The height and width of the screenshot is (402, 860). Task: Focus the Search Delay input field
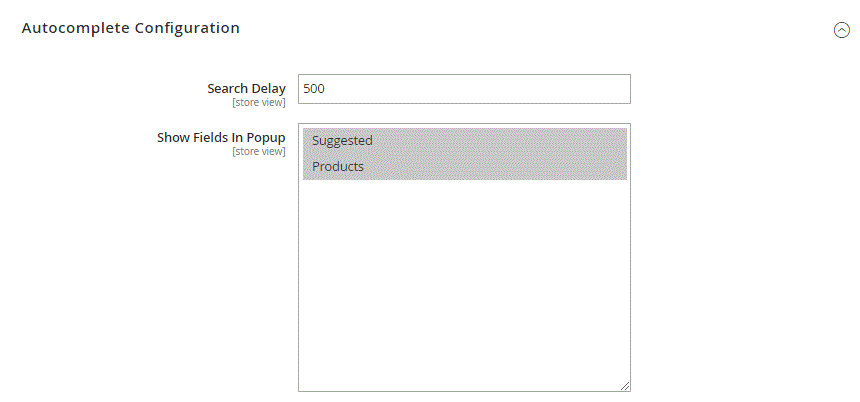click(x=464, y=89)
